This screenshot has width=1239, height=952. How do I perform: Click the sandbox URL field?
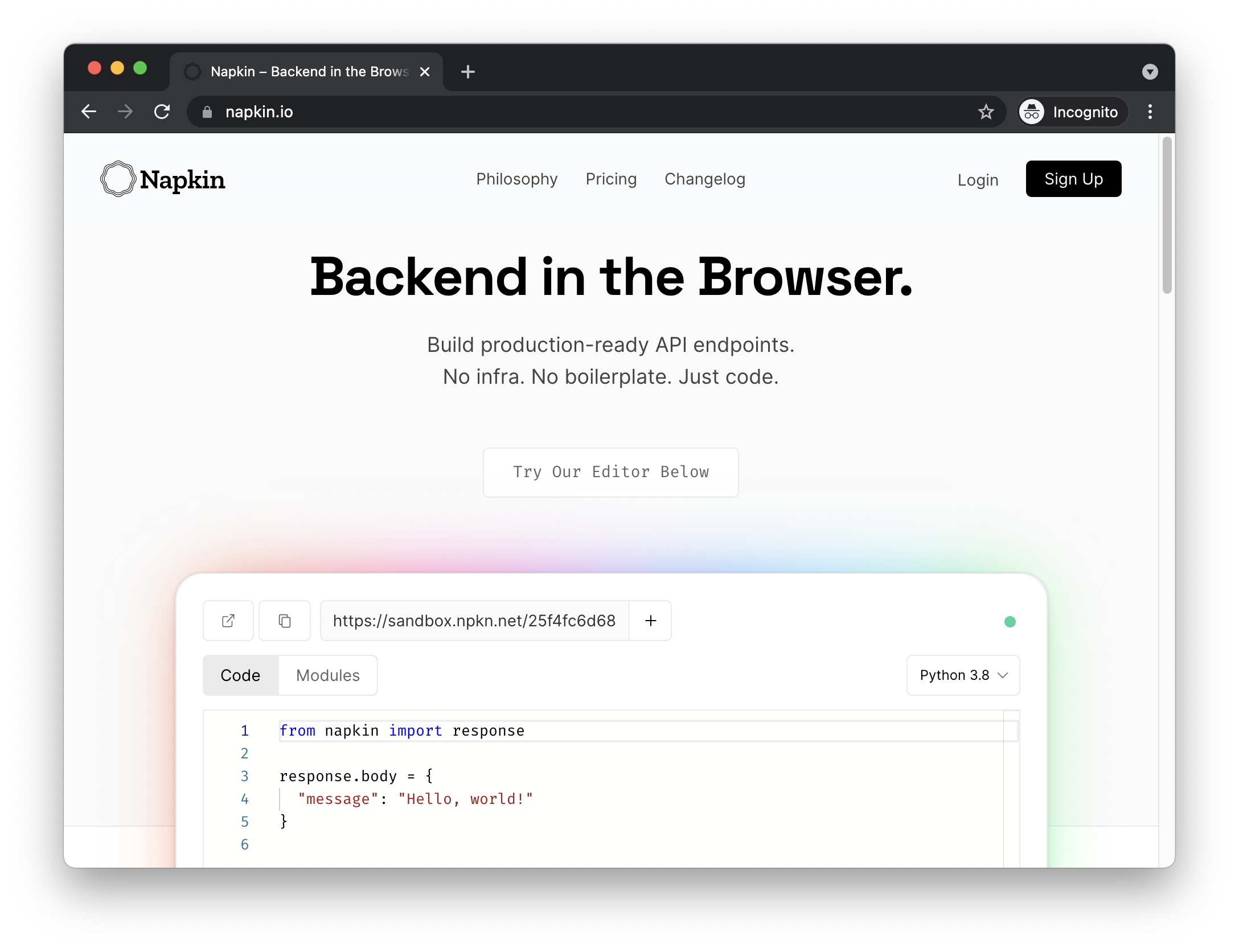pyautogui.click(x=474, y=621)
